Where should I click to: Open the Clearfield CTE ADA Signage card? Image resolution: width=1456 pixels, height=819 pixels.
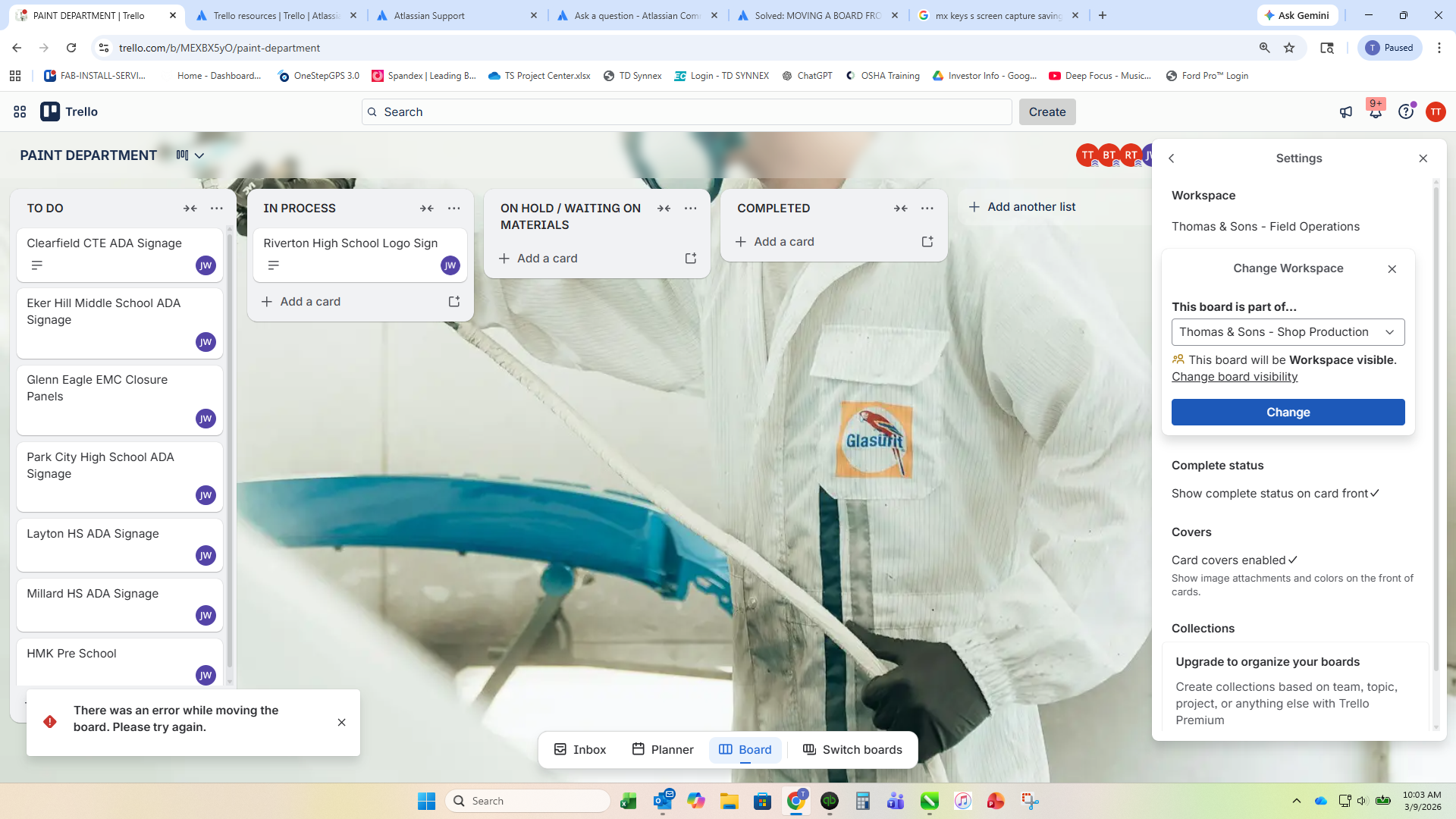point(120,255)
